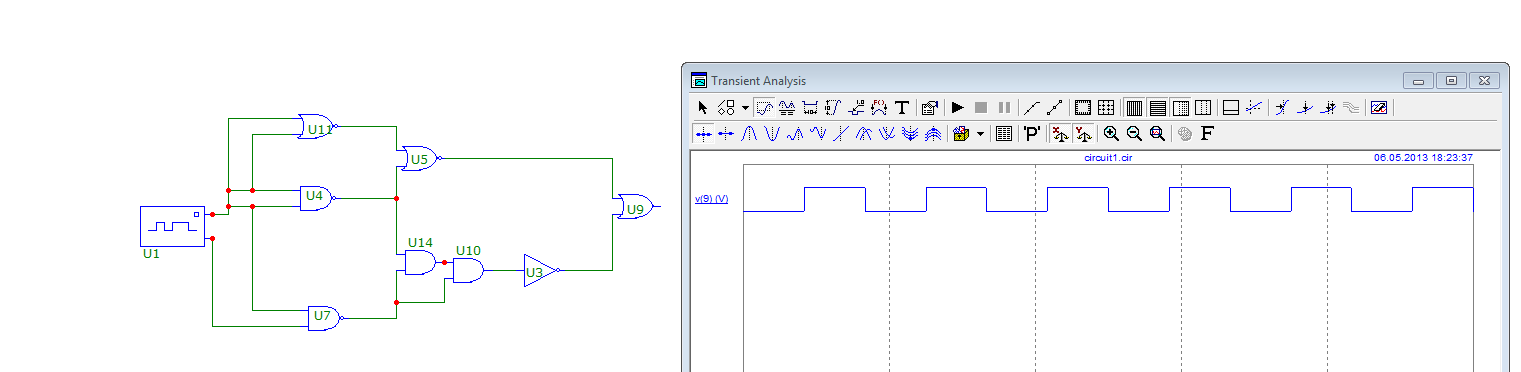Toggle the grid dots button
Image resolution: width=1521 pixels, height=372 pixels.
1106,107
